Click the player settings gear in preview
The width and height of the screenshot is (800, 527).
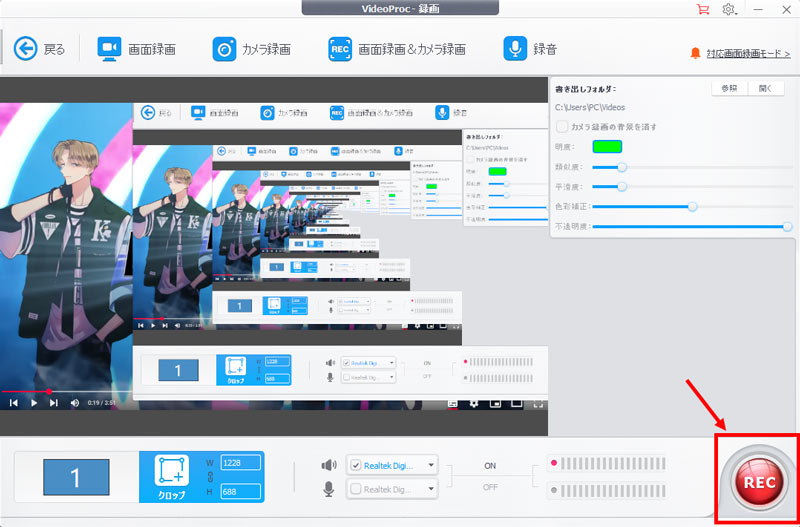coord(474,403)
